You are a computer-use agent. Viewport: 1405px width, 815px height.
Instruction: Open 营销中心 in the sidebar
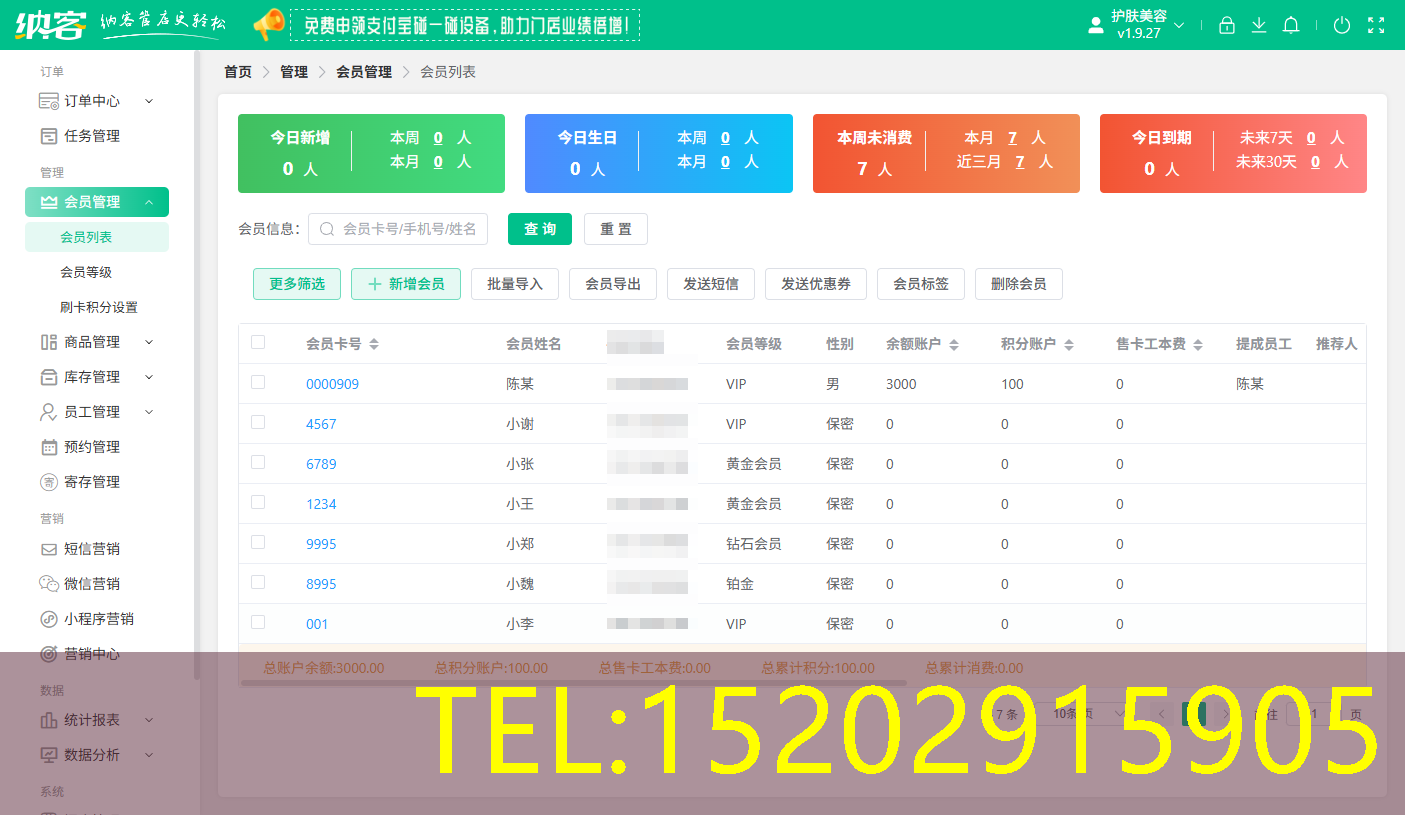pos(90,653)
